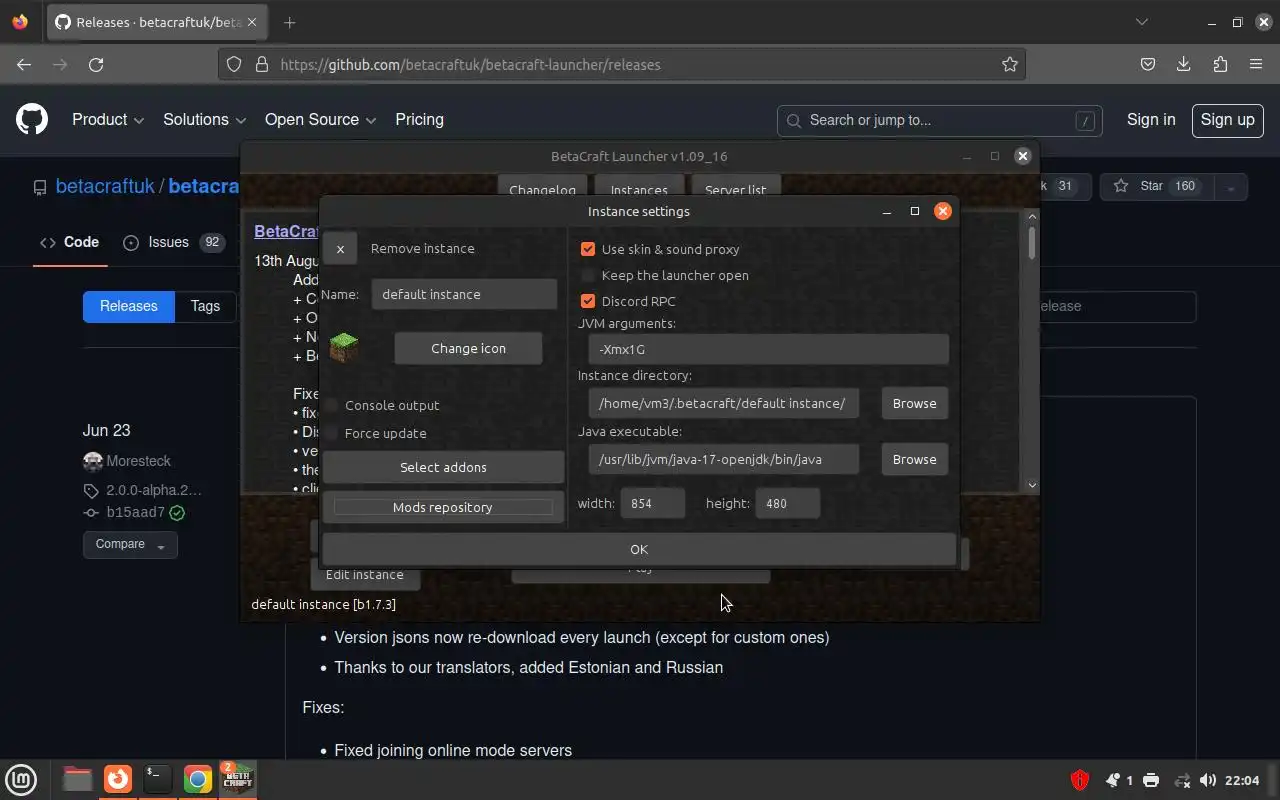Browse for the Instance directory
Screen dimensions: 1280x800
click(914, 403)
